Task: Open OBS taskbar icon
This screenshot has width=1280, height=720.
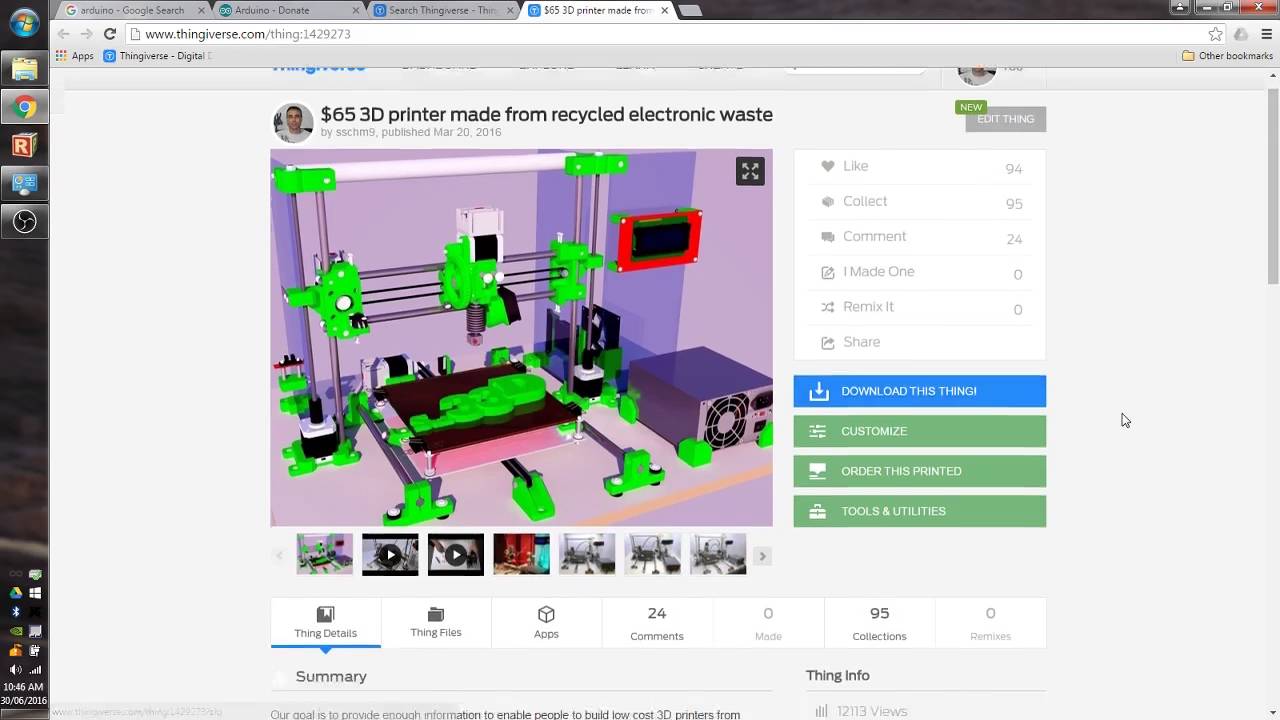Action: coord(24,222)
